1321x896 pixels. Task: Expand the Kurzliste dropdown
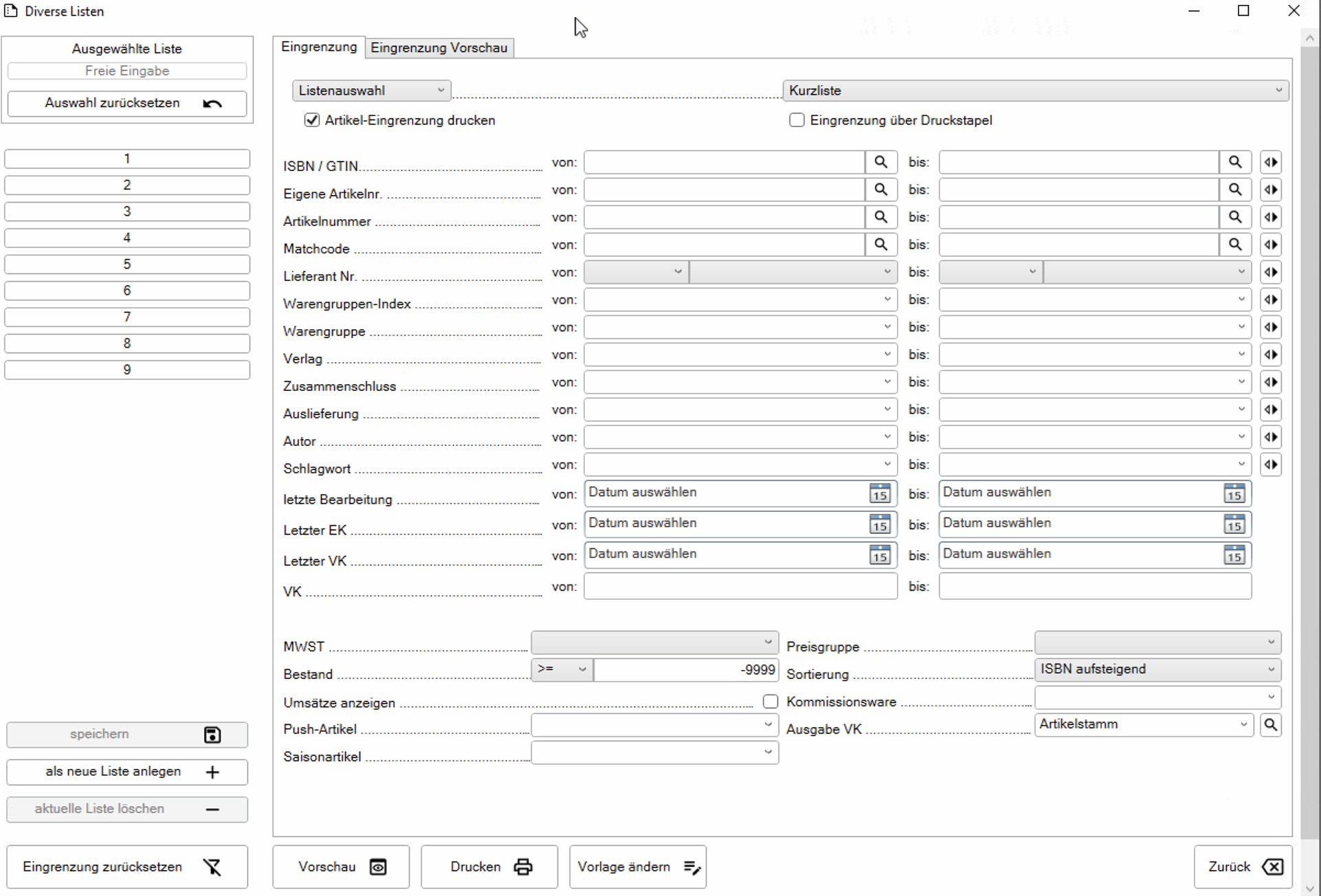tap(1036, 91)
